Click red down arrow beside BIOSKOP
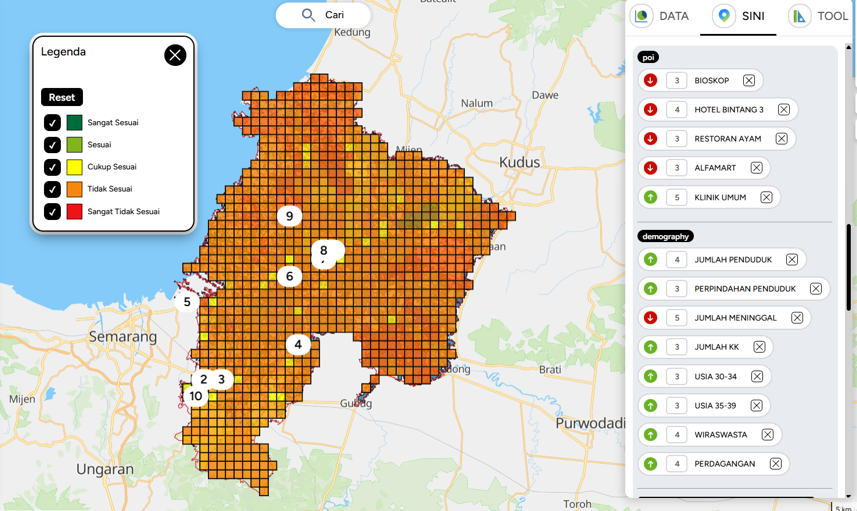Image resolution: width=857 pixels, height=511 pixels. 650,81
